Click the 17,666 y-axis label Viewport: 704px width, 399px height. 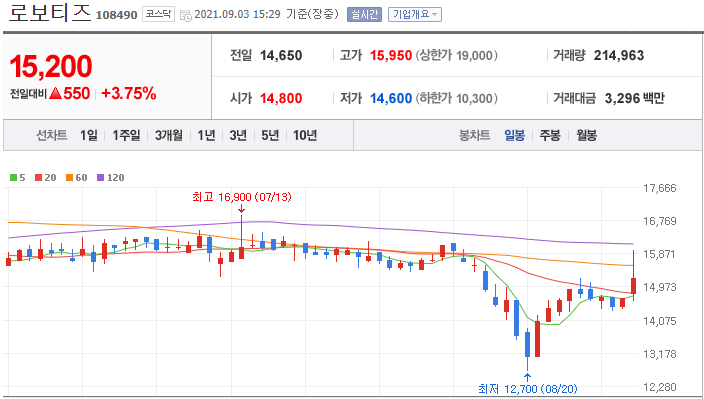(660, 188)
